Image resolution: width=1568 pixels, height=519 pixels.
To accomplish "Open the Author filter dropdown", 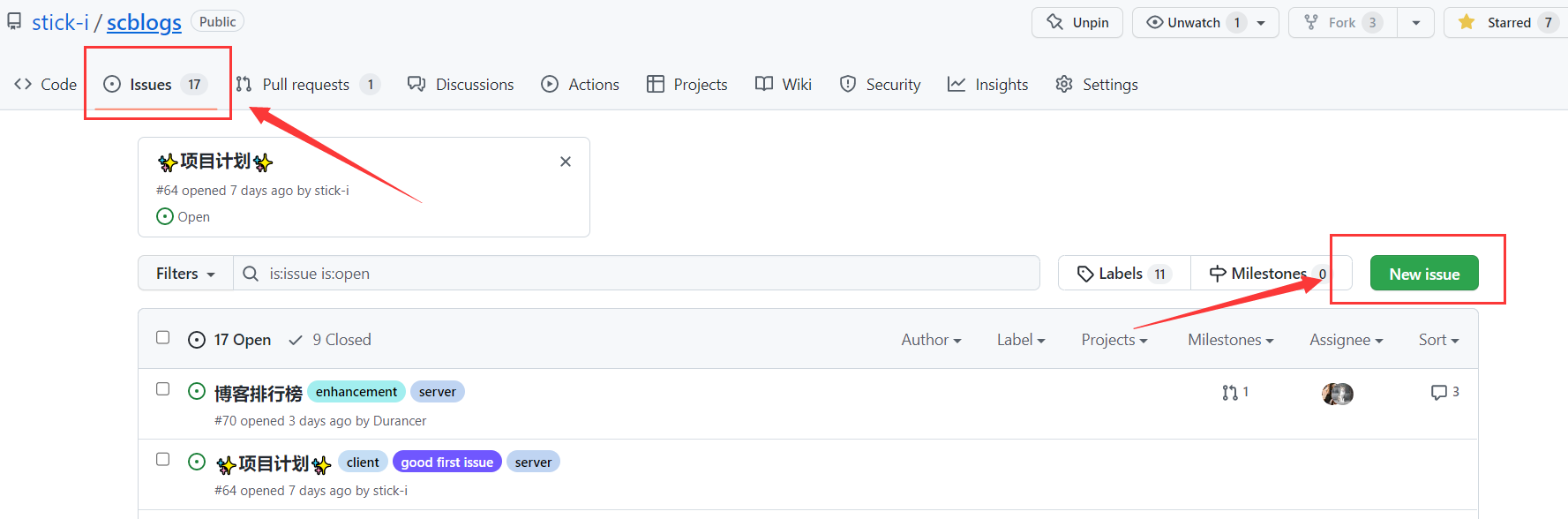I will [931, 340].
